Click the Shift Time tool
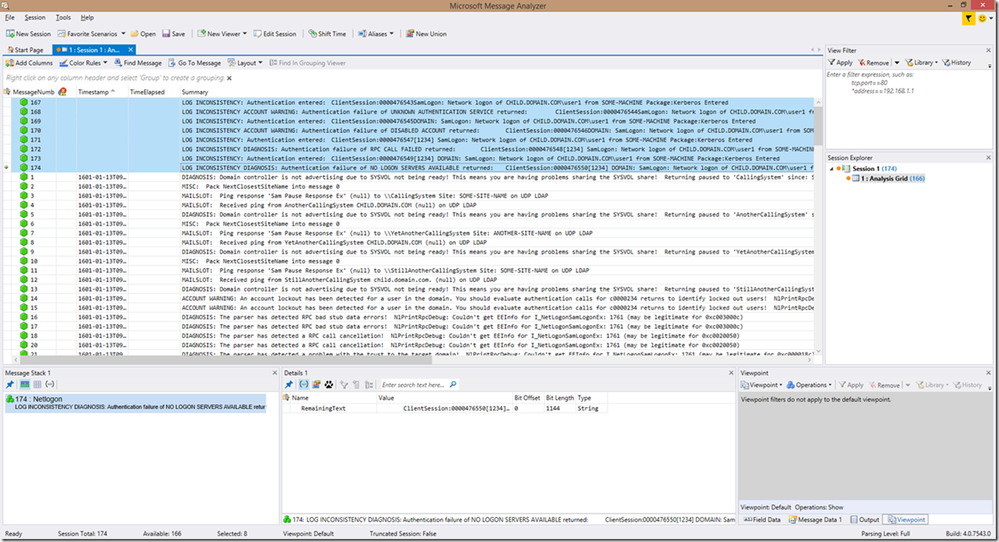This screenshot has width=999, height=542. [327, 34]
